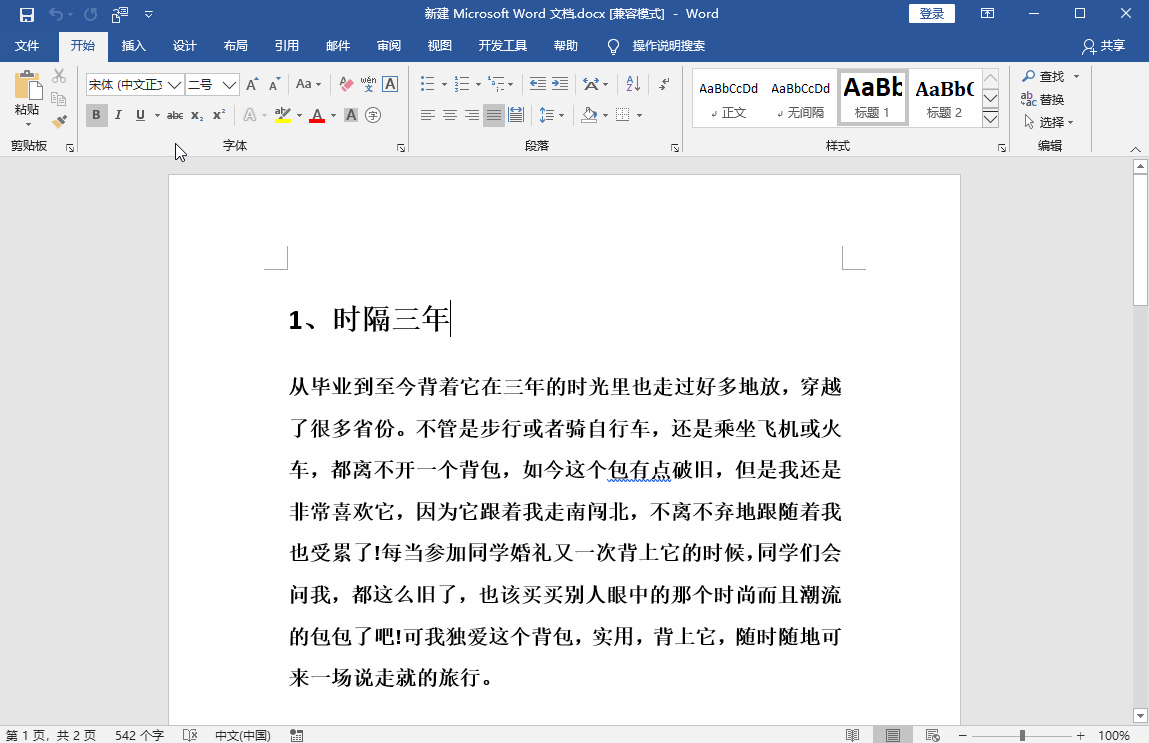Switch to the 视图 ribbon tab
The width and height of the screenshot is (1149, 743).
pos(439,45)
